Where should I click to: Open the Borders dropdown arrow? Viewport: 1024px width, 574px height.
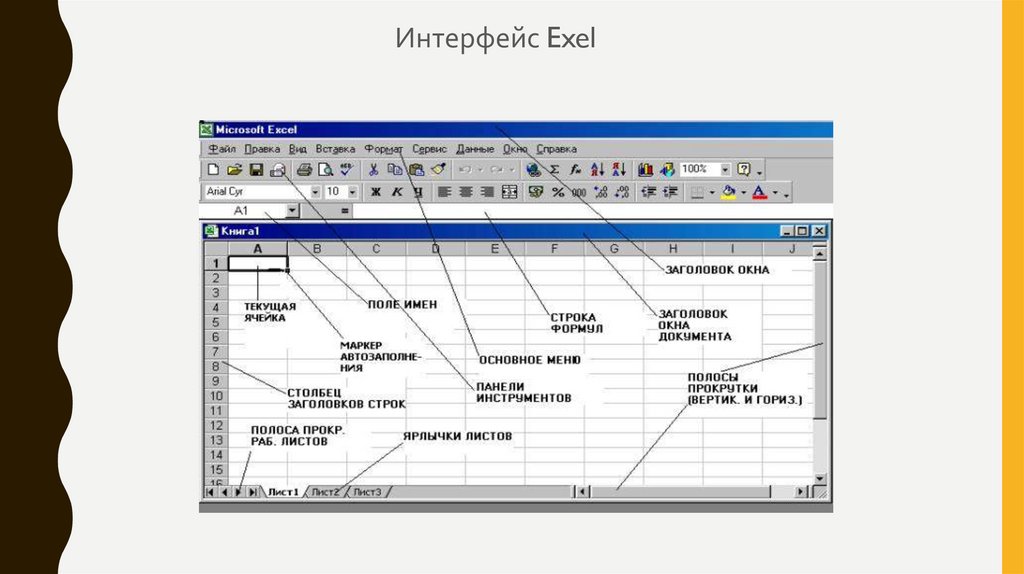pos(712,193)
